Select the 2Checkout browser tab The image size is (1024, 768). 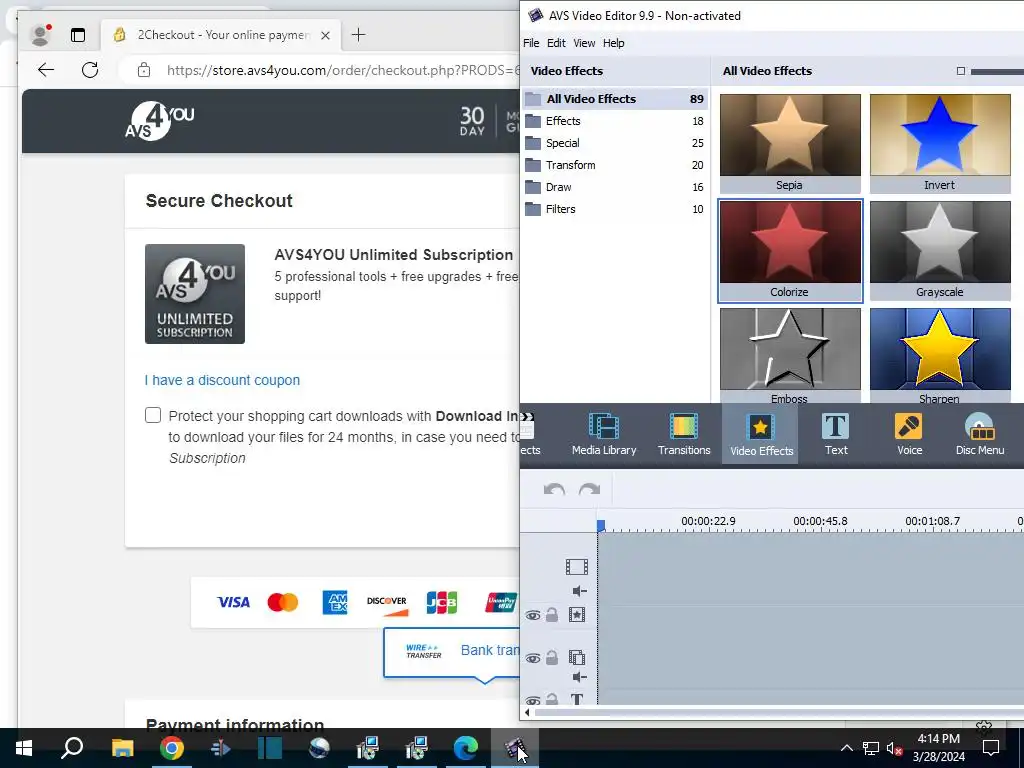coord(221,35)
